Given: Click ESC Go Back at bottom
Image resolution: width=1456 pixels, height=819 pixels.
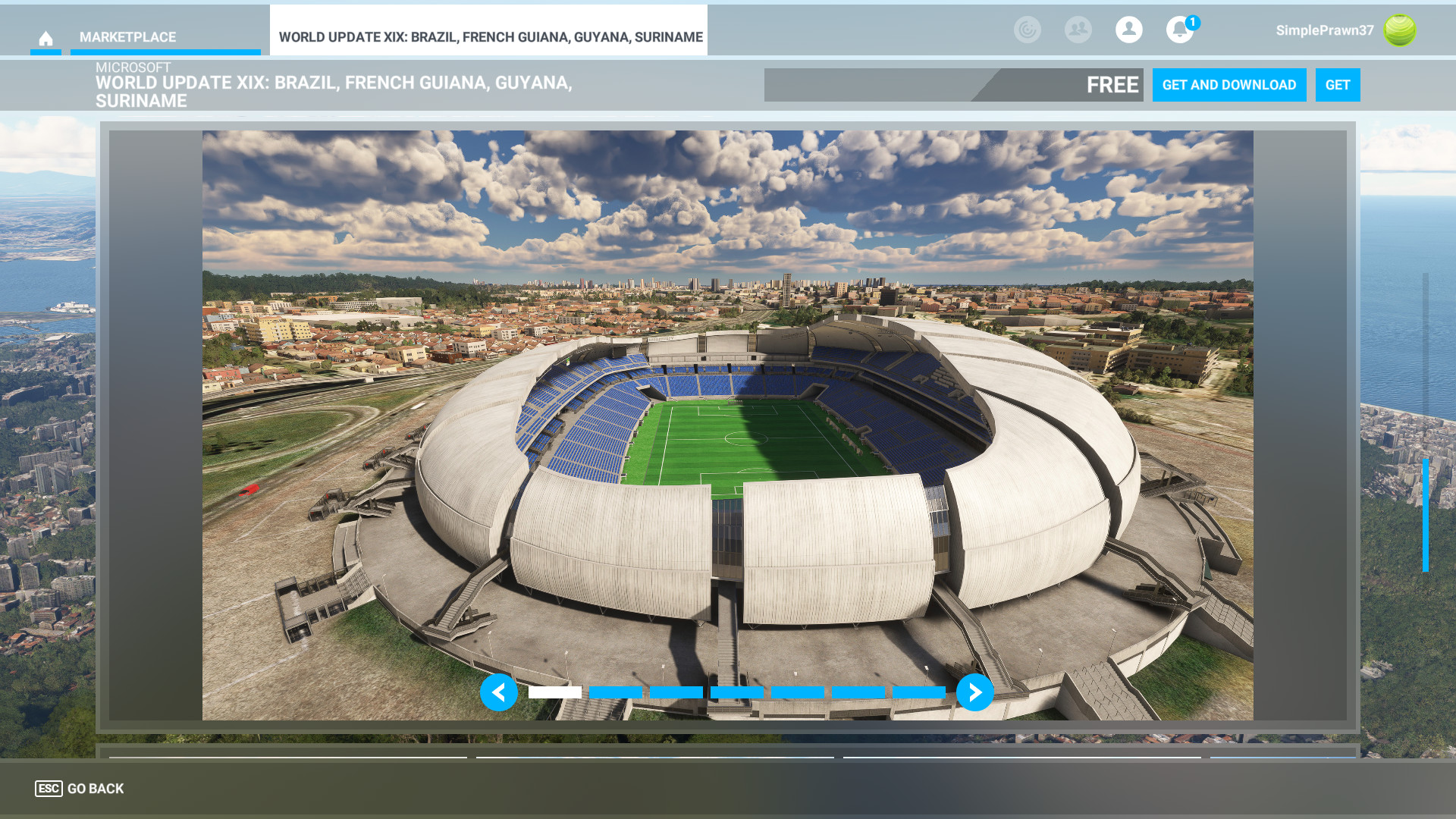Looking at the screenshot, I should (80, 789).
